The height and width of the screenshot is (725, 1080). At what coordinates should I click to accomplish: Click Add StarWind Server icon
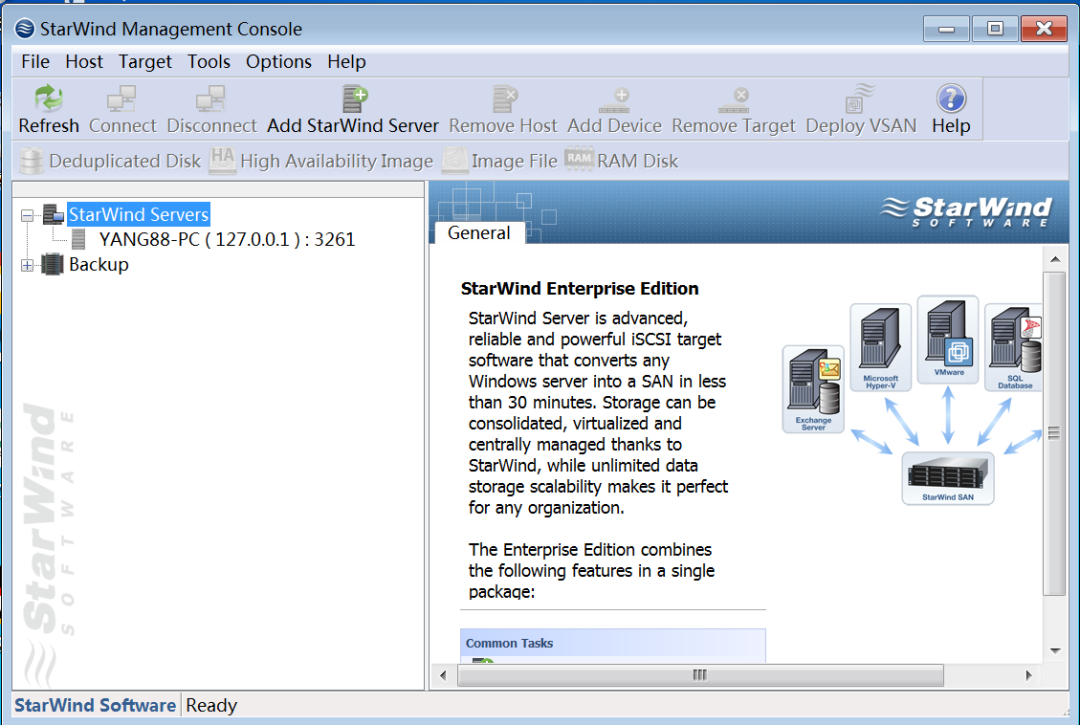(x=355, y=98)
